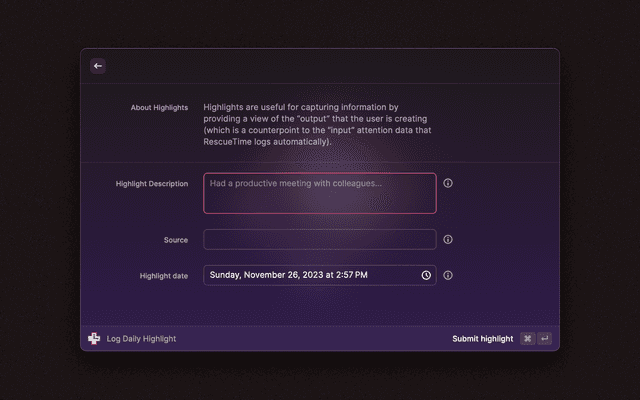Click the Highlight date label

[164, 276]
